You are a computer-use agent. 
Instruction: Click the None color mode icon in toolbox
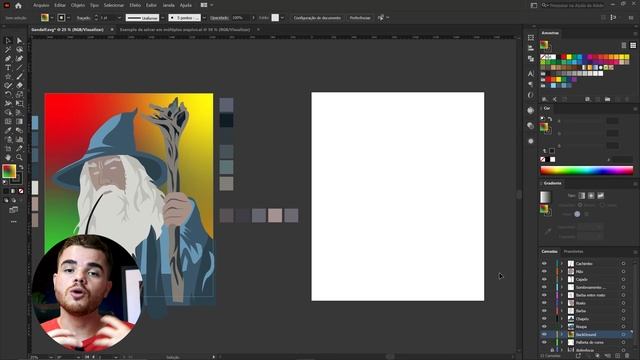click(21, 191)
